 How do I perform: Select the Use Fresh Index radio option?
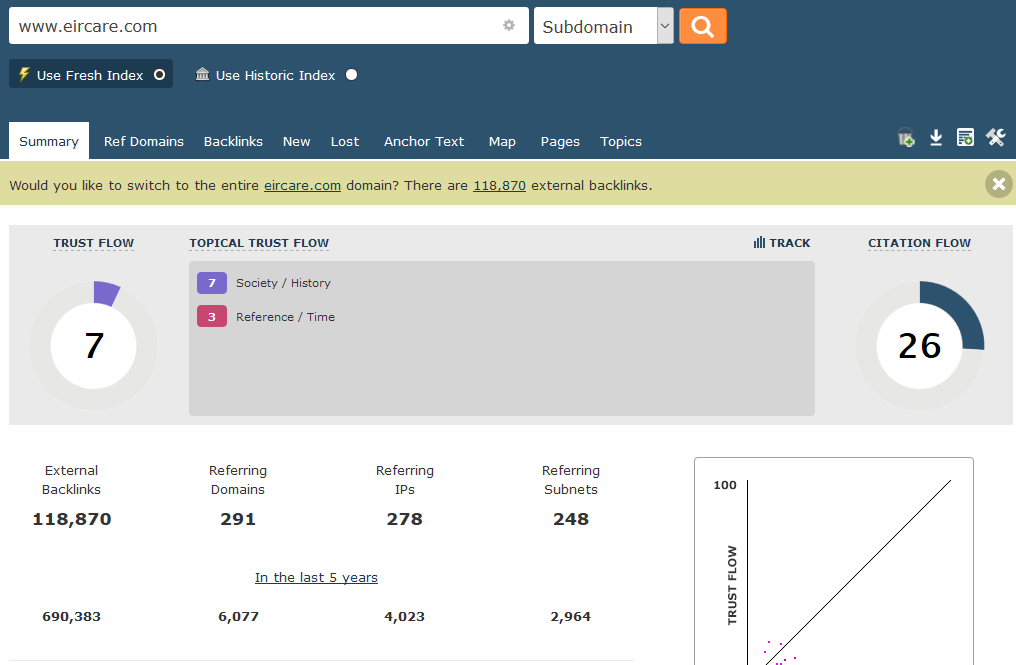[159, 75]
